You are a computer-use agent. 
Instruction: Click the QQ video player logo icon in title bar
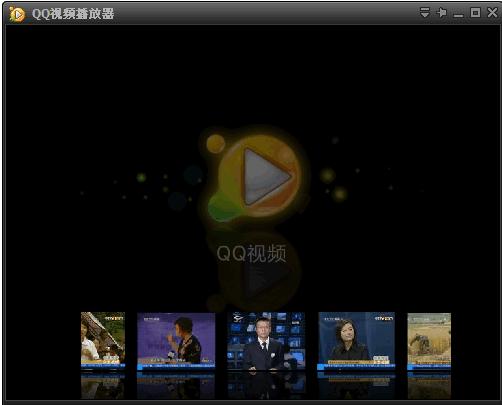coord(17,14)
